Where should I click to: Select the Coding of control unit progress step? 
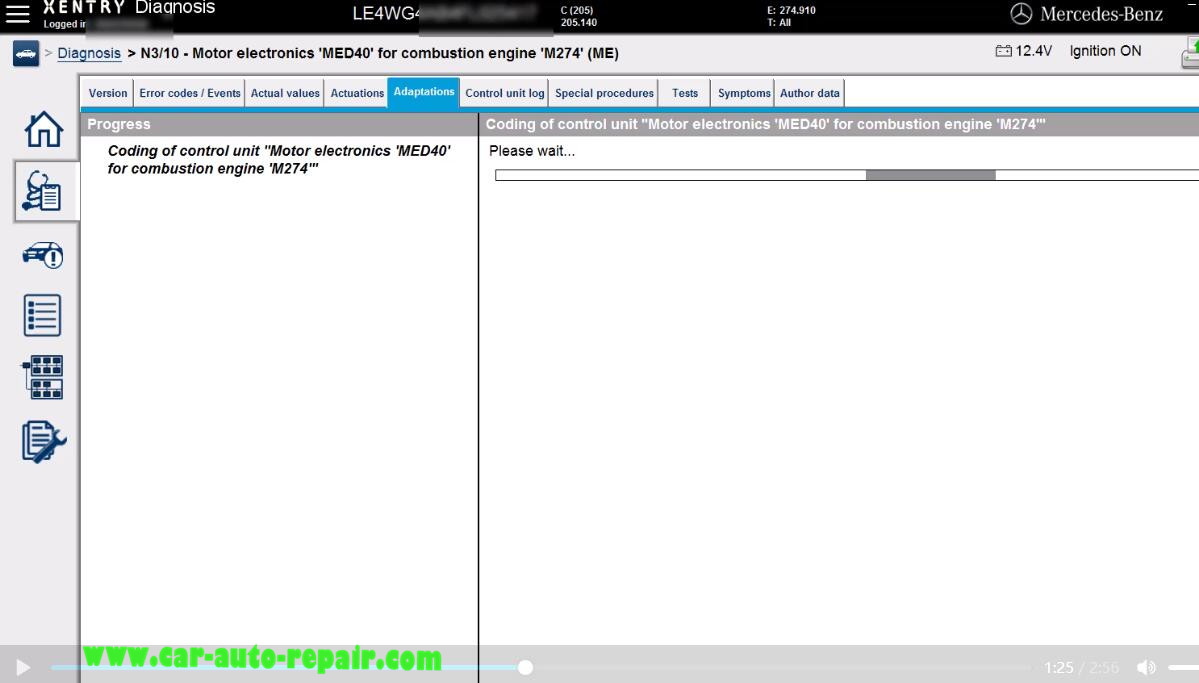[x=279, y=160]
